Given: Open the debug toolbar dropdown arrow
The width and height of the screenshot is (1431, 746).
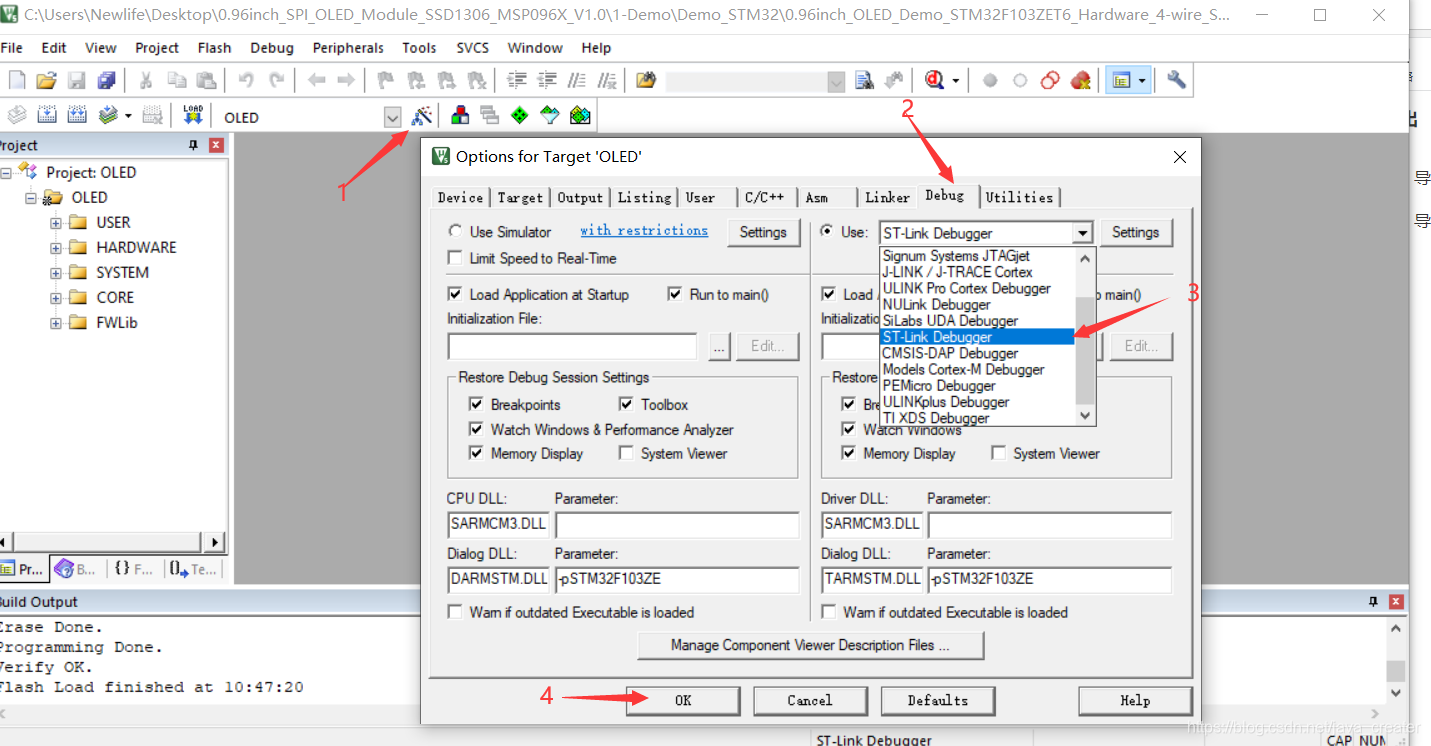Looking at the screenshot, I should click(x=956, y=81).
